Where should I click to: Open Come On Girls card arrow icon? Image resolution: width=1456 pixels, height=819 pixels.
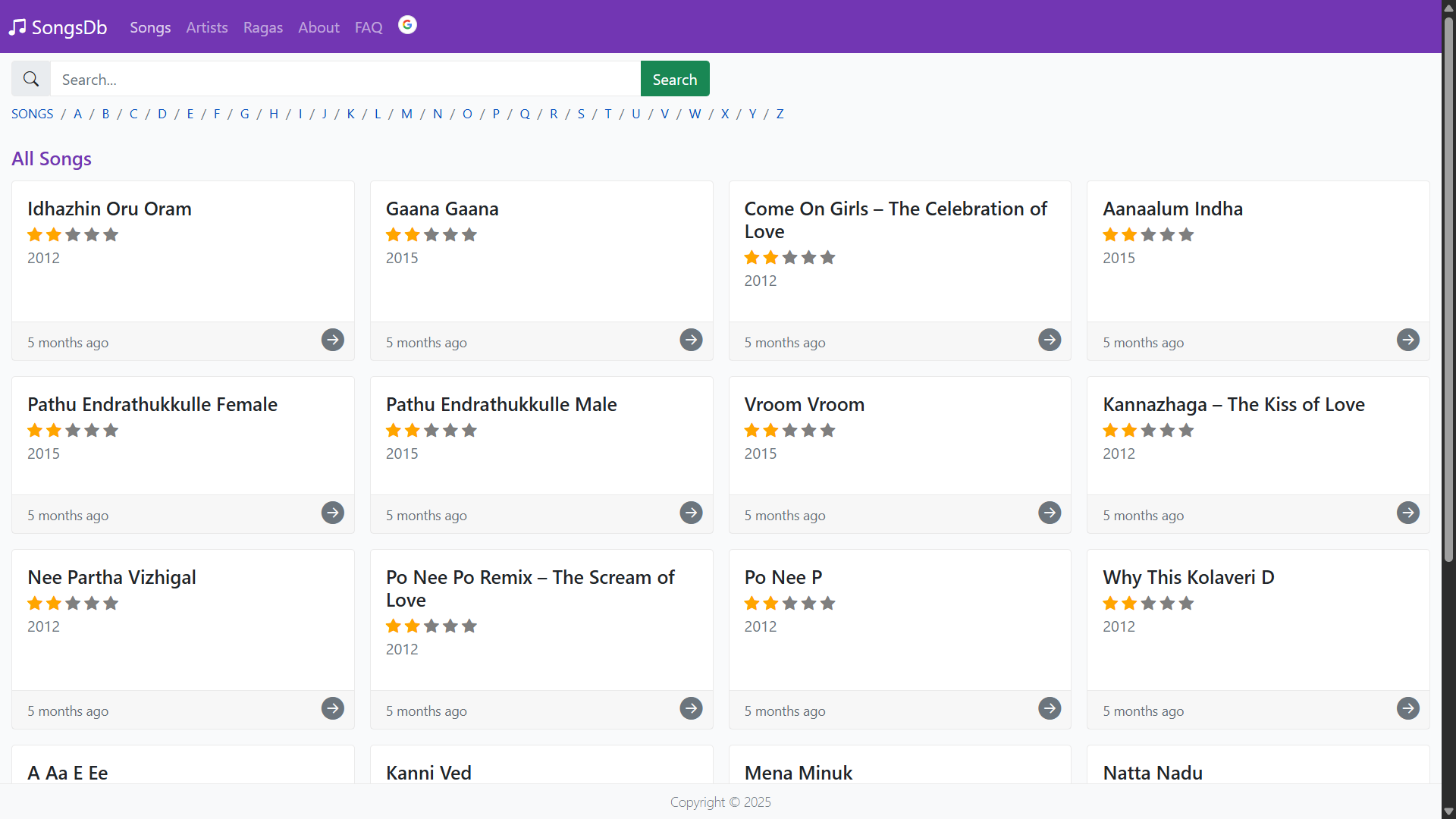(x=1050, y=340)
